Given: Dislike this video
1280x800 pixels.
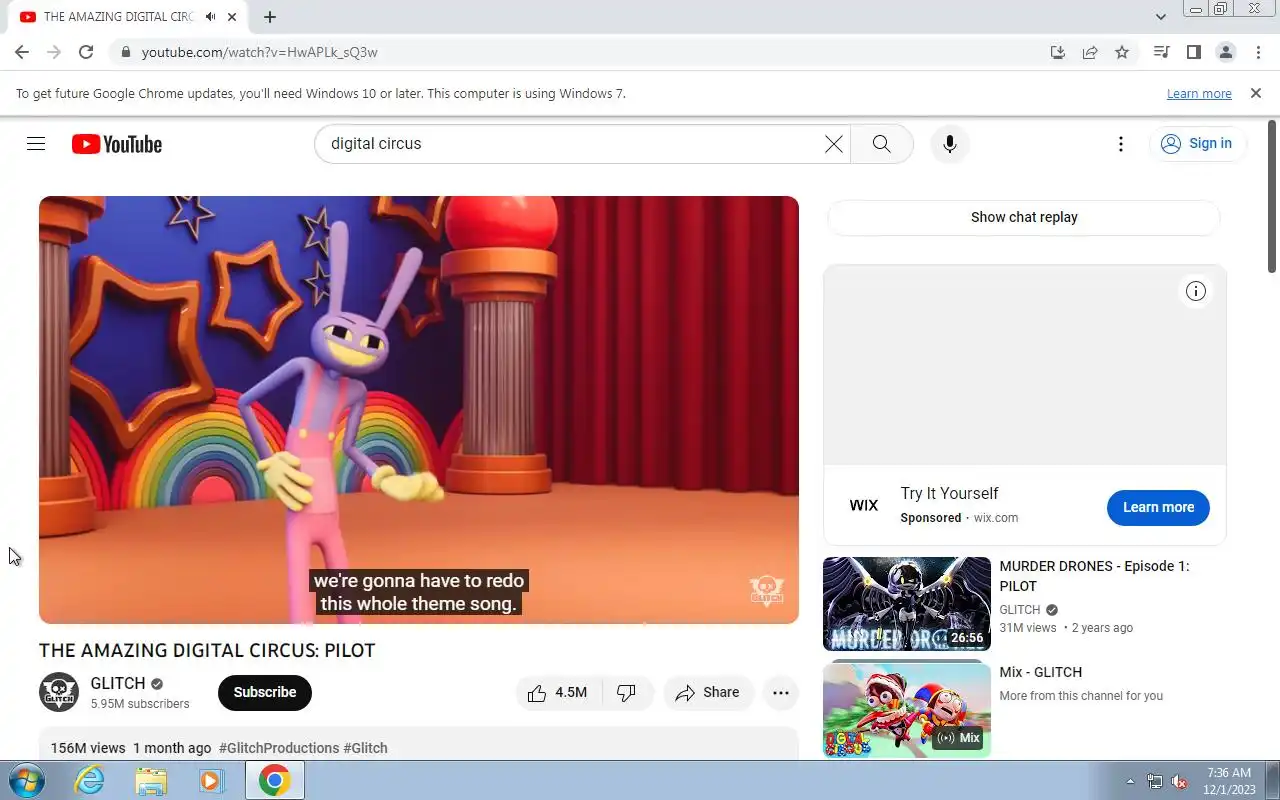Looking at the screenshot, I should tap(628, 692).
